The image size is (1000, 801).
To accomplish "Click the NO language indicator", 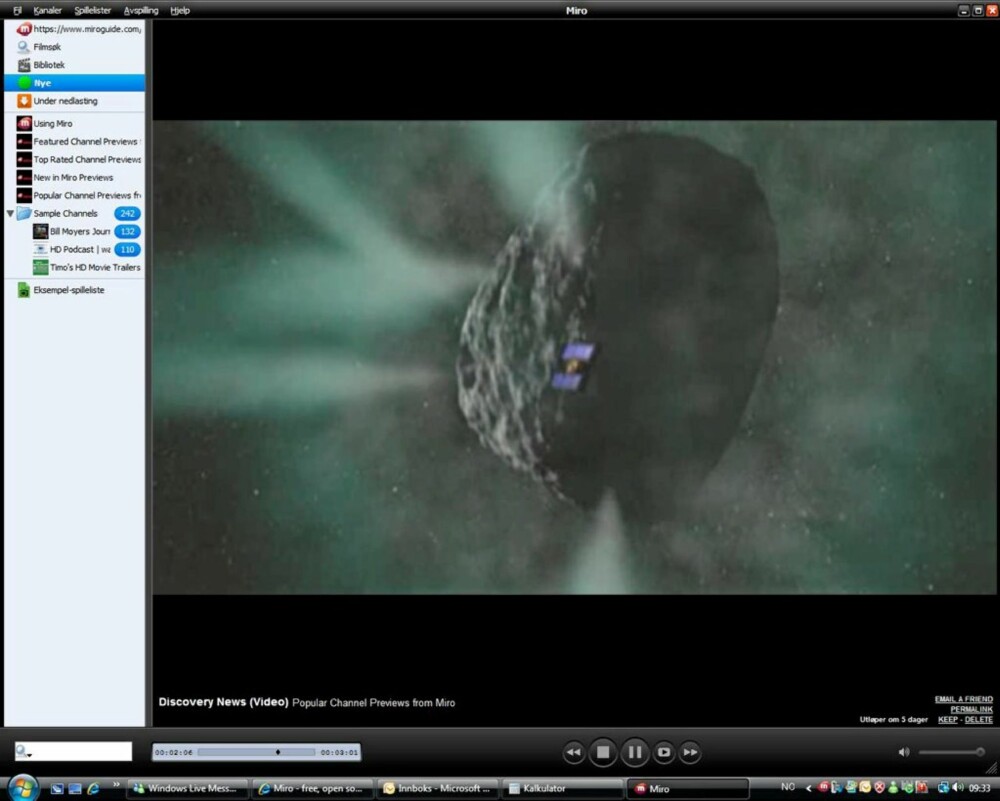I will 788,788.
